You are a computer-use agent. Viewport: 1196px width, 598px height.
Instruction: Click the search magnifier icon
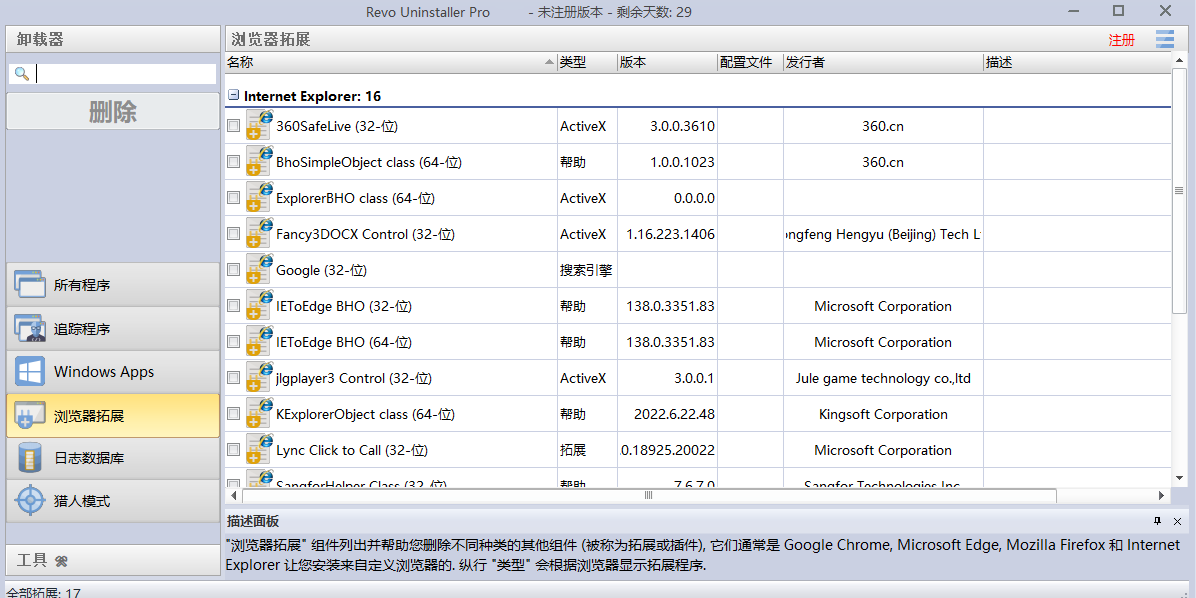21,74
